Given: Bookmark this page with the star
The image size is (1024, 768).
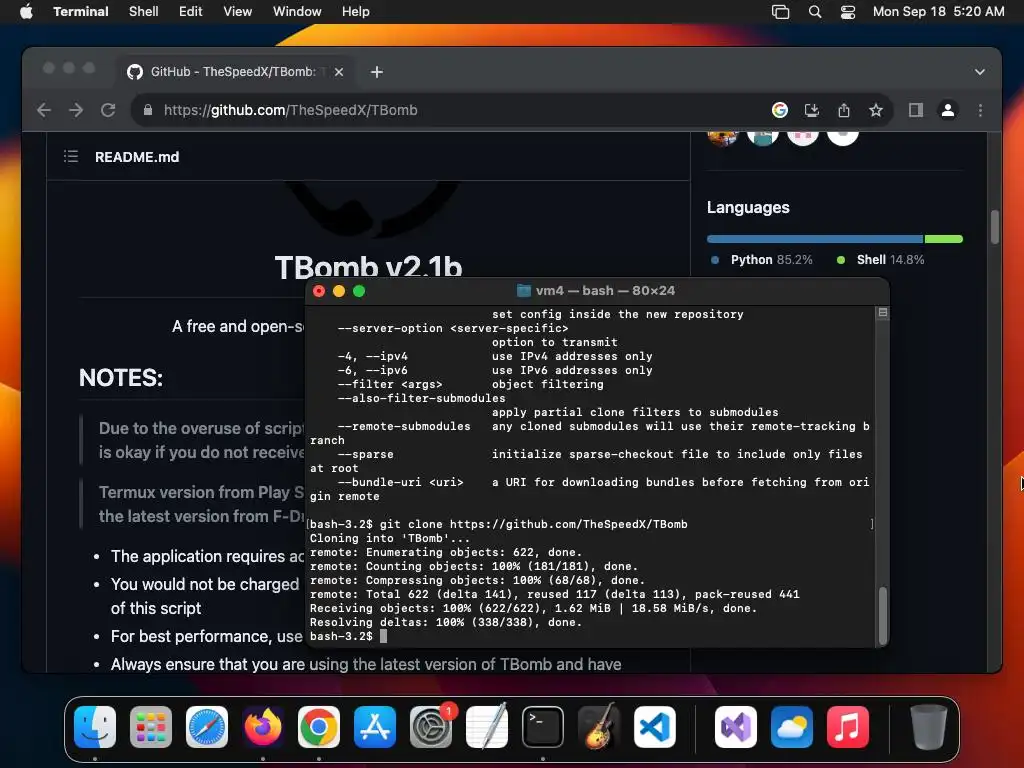Looking at the screenshot, I should click(x=876, y=110).
